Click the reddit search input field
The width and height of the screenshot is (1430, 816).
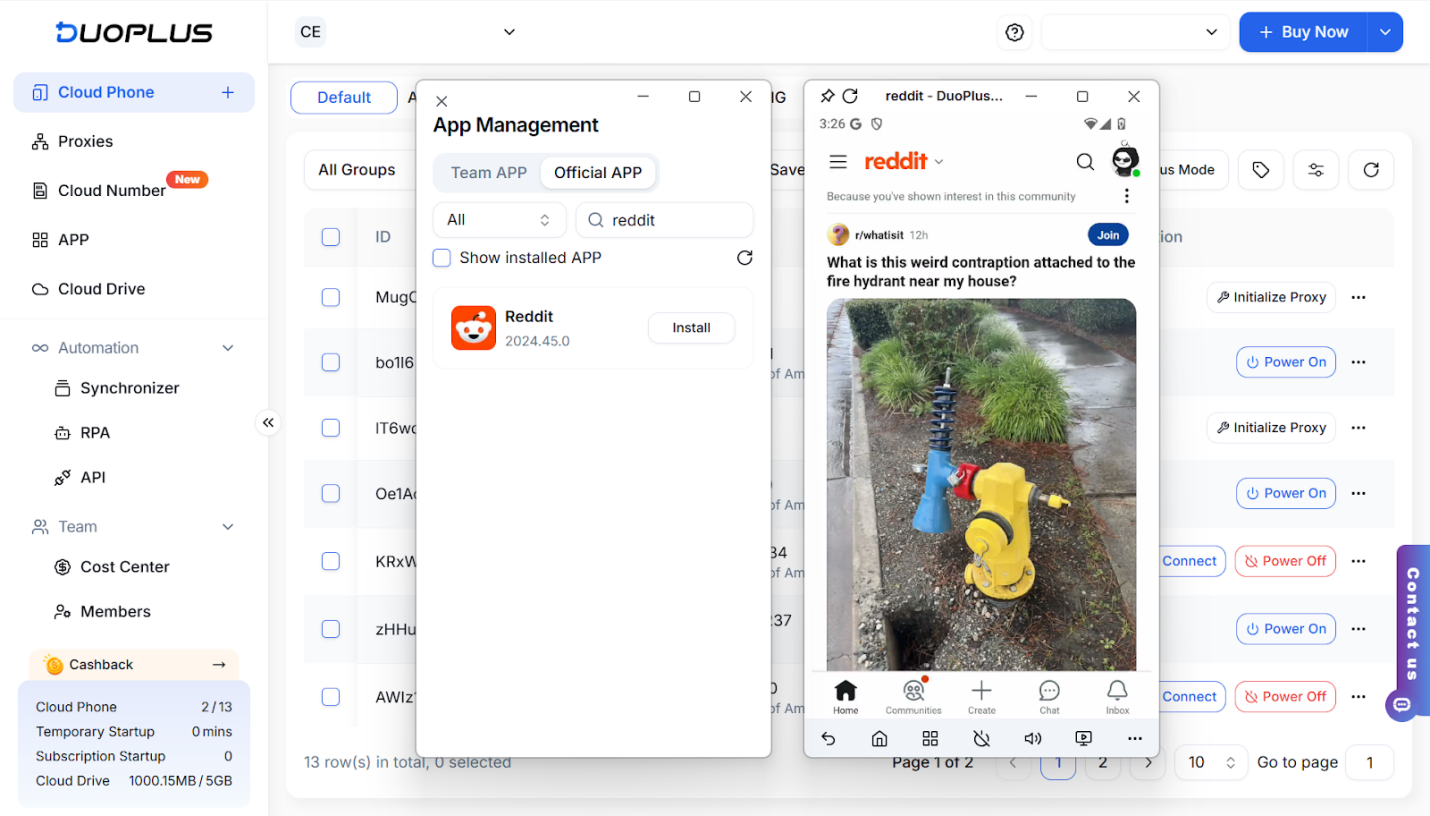[676, 220]
